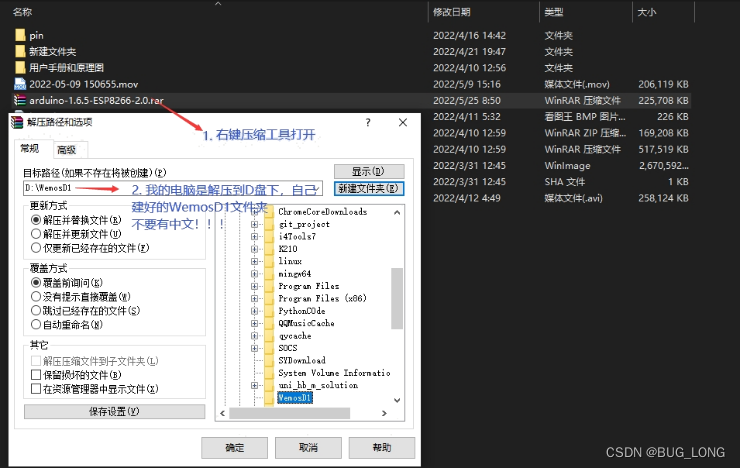Click the folder tree vertical scrollbar thumb
741x469 pixels.
point(397,298)
